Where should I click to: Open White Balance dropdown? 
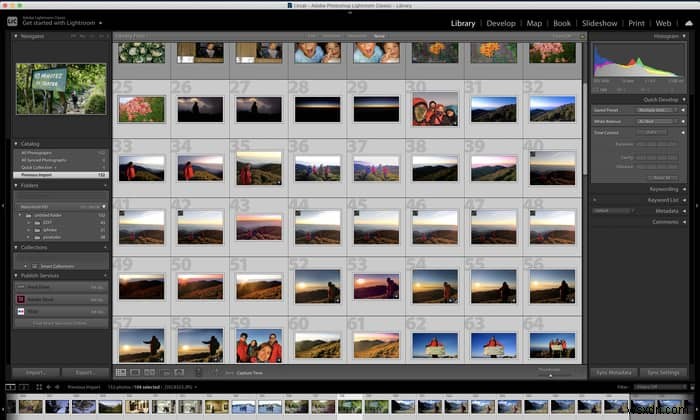658,121
